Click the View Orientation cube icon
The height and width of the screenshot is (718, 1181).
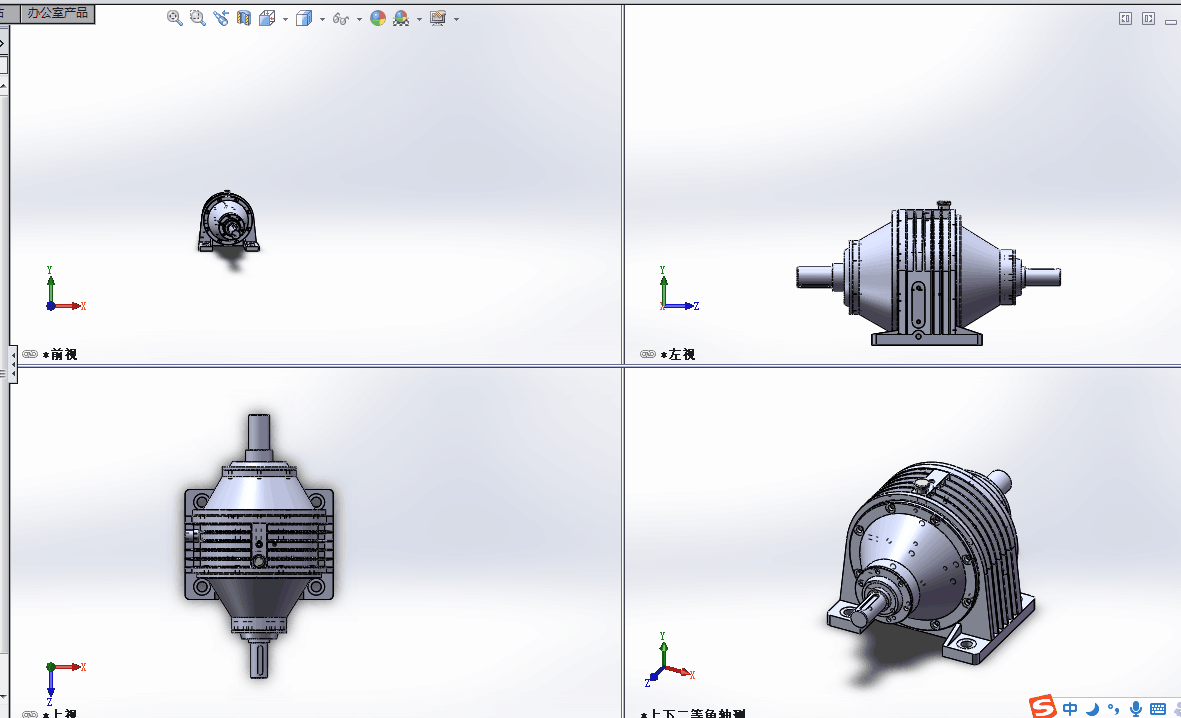click(x=267, y=18)
